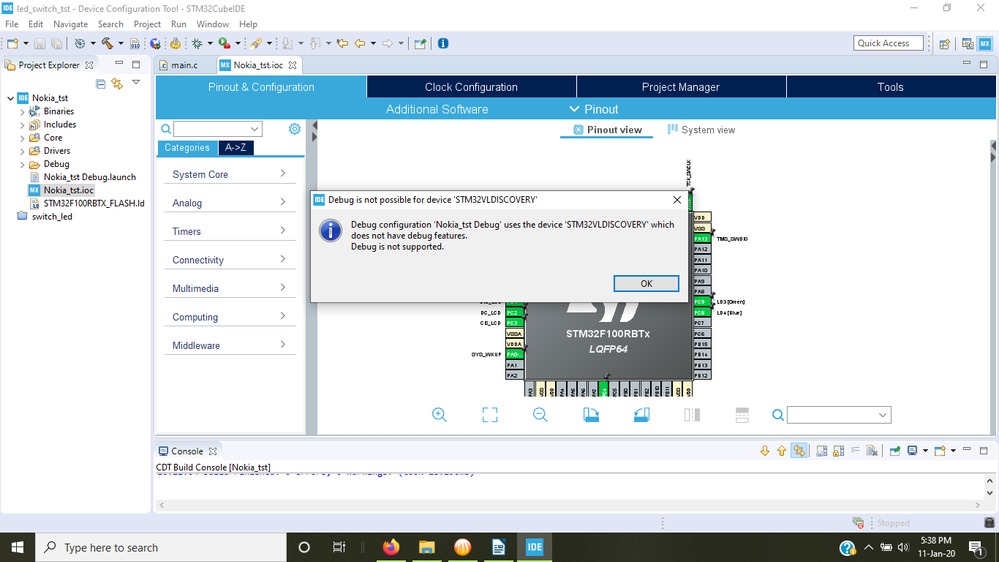The image size is (999, 562).
Task: Click the yellow Back arrow in toolbar
Action: click(x=360, y=43)
